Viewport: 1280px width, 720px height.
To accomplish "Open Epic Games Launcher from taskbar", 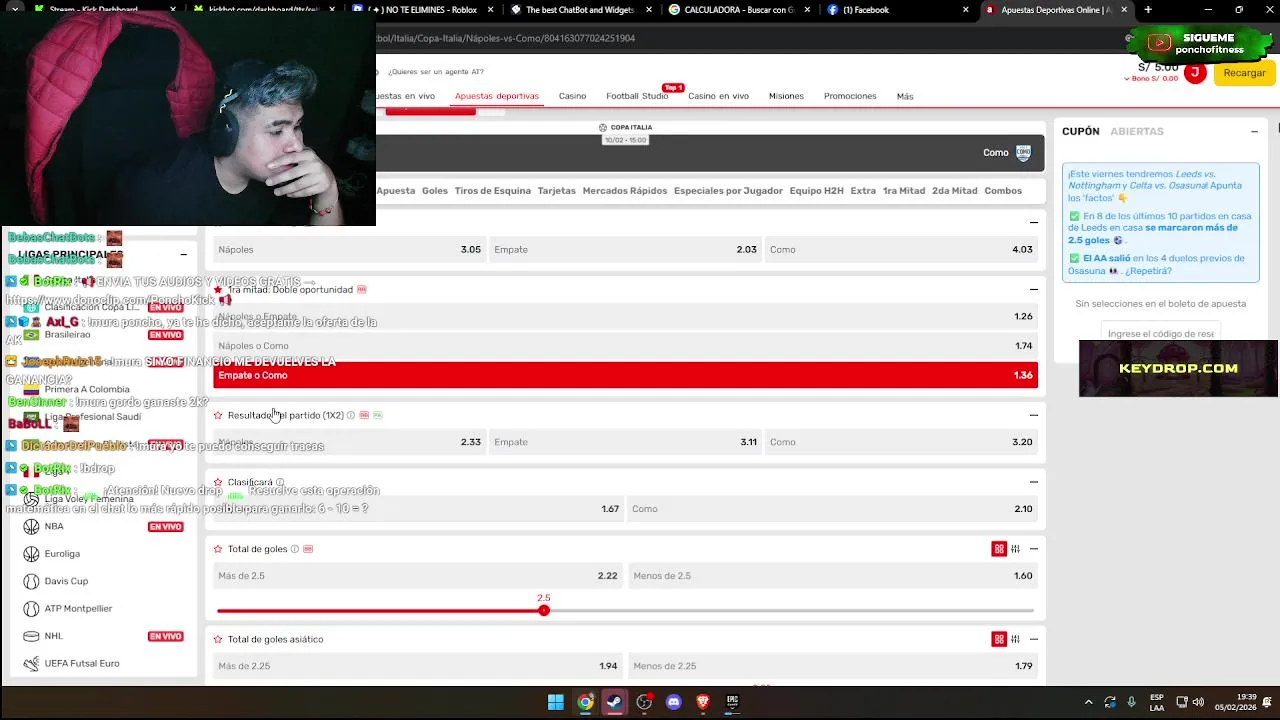I will point(732,702).
